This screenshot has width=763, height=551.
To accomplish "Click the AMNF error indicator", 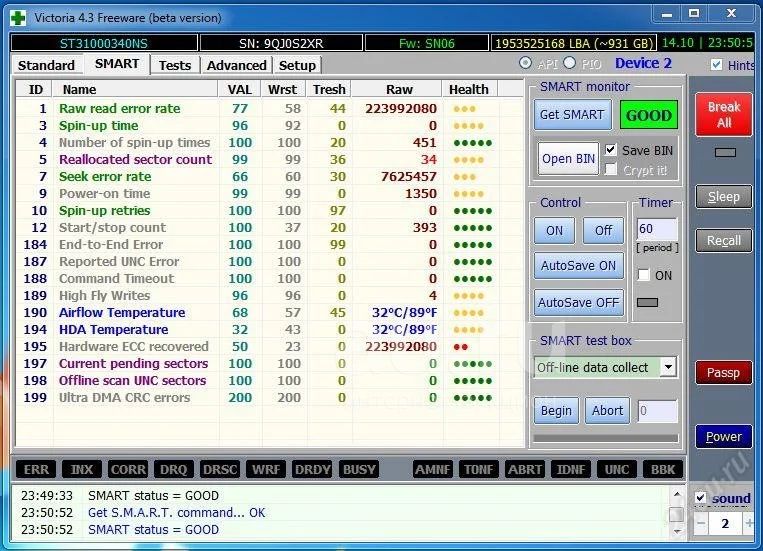I will pos(435,469).
